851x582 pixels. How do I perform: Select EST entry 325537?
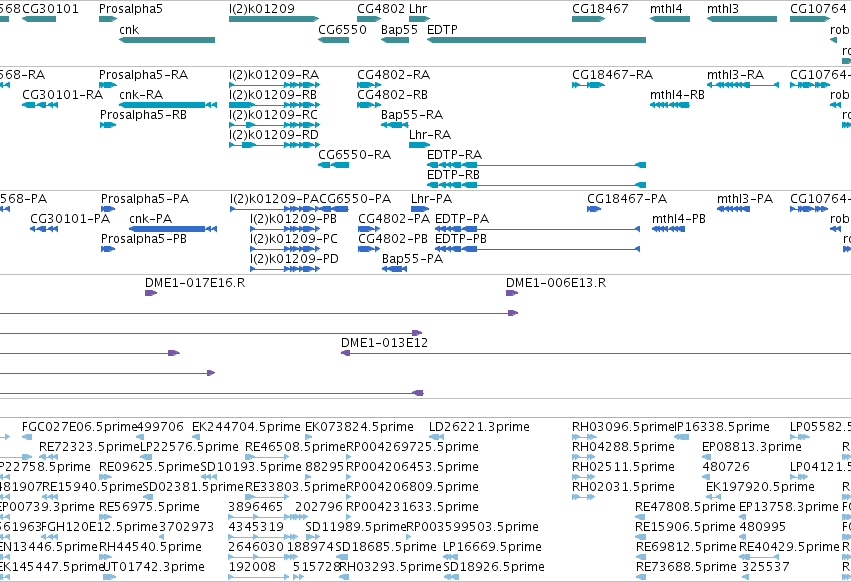tap(765, 567)
